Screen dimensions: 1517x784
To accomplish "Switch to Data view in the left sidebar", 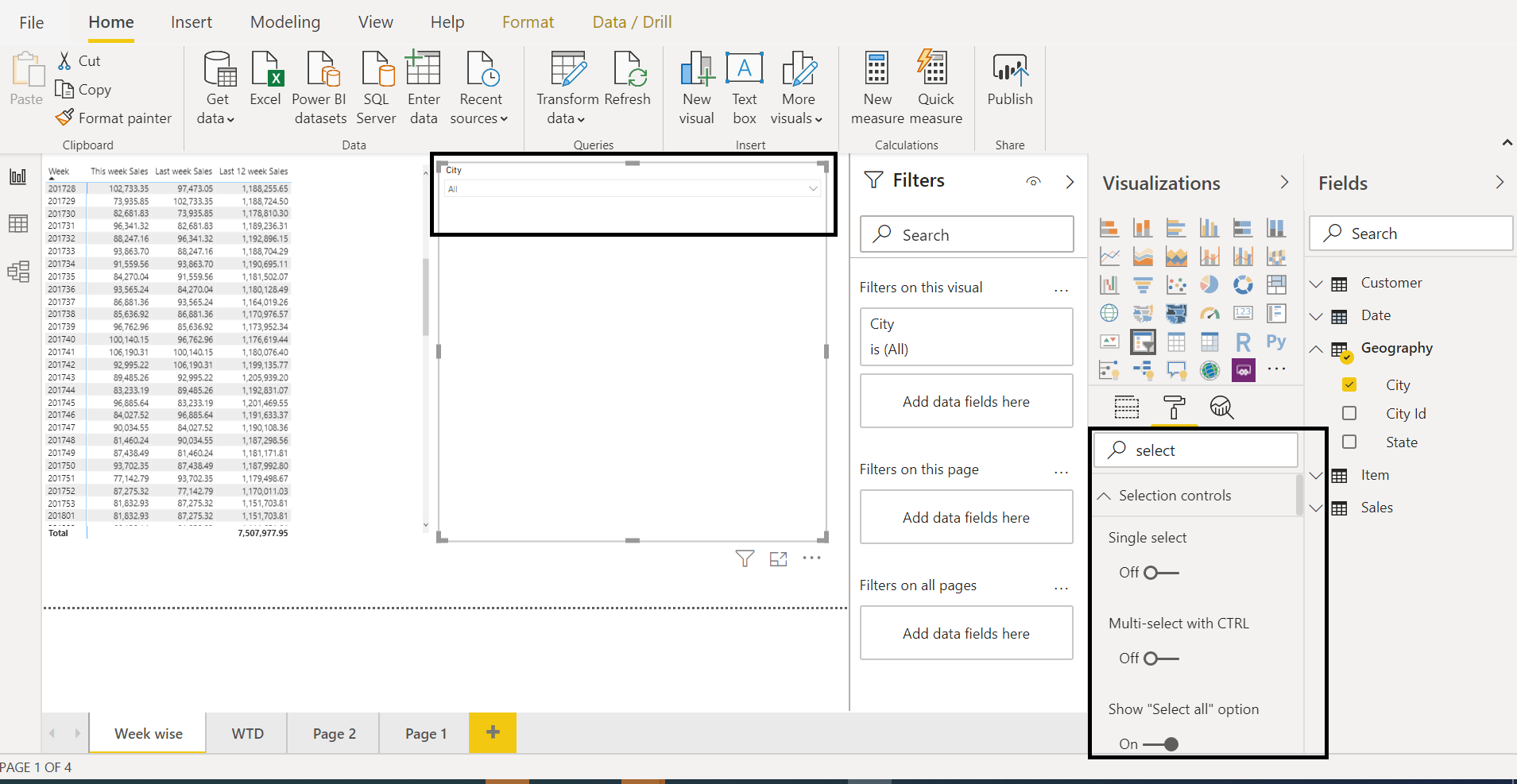I will coord(18,224).
